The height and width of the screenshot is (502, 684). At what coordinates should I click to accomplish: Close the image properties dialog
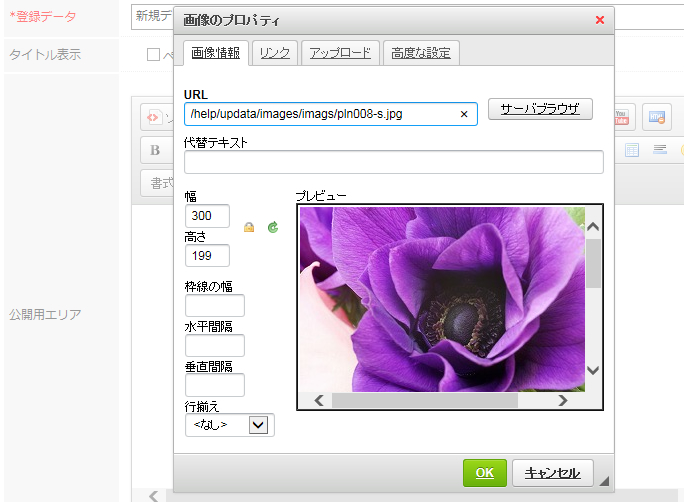coord(600,20)
